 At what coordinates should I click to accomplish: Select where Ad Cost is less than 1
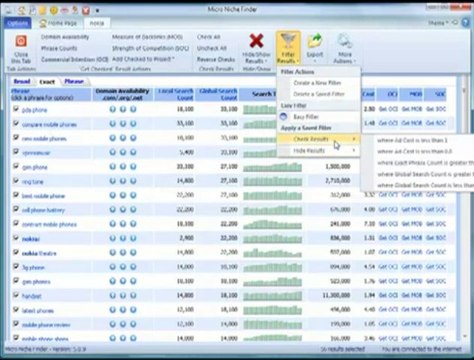pyautogui.click(x=412, y=140)
